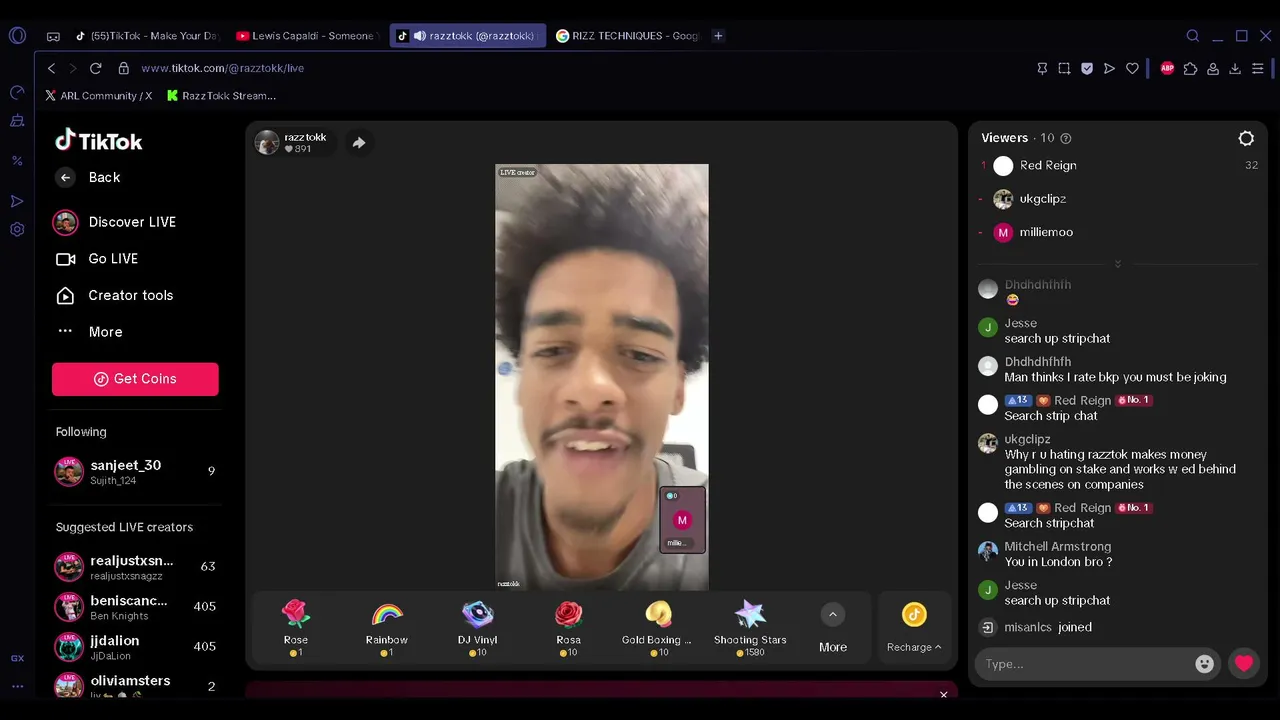
Task: Expand the More gifts arrow
Action: (x=833, y=615)
